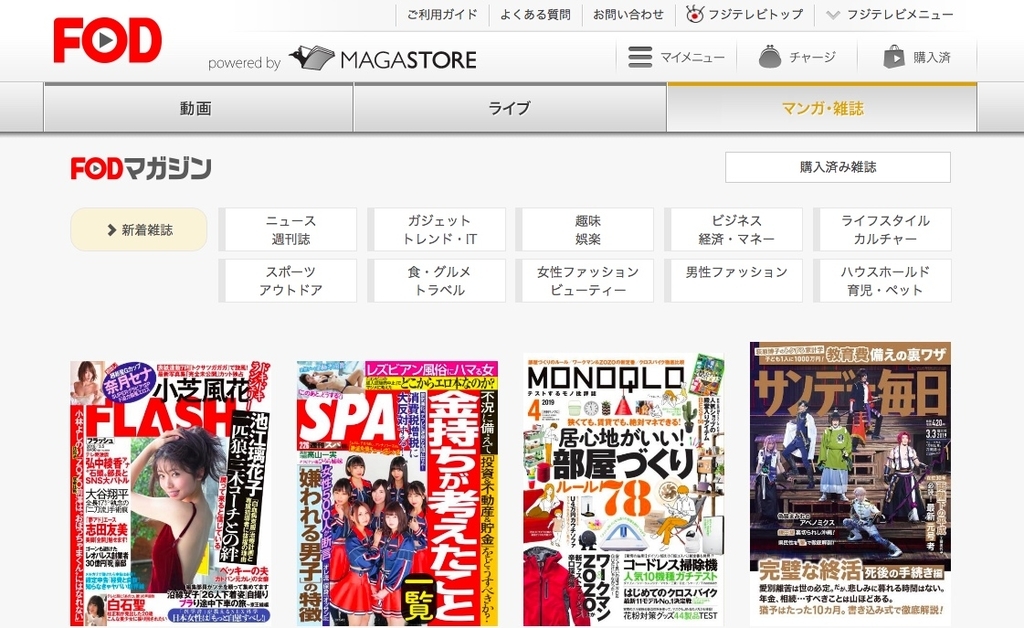Select the 趣味 娯楽 category
This screenshot has height=628, width=1024.
click(x=585, y=230)
